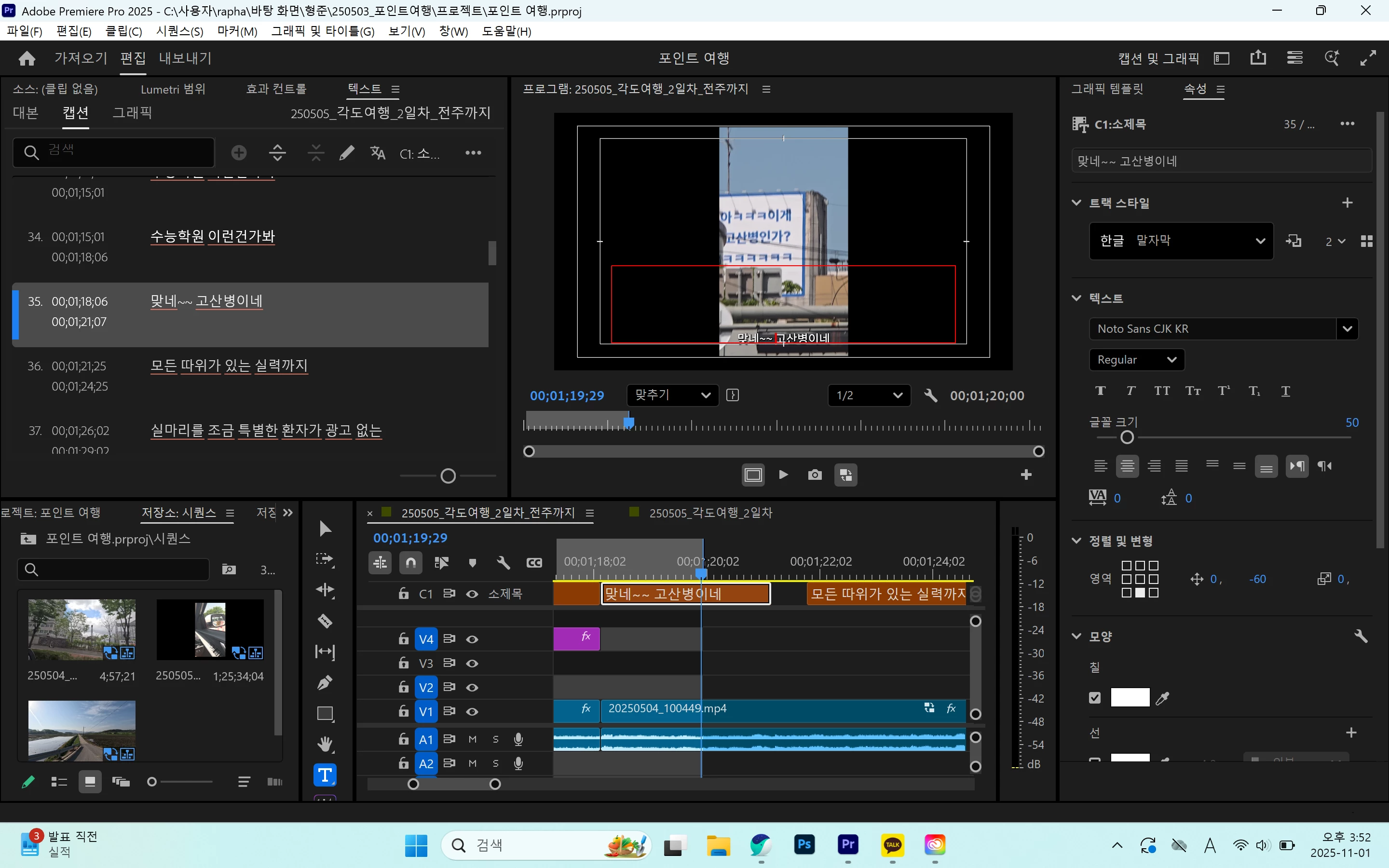This screenshot has height=868, width=1389.
Task: Collapse the 트랙 스타일 section
Action: pyautogui.click(x=1076, y=203)
